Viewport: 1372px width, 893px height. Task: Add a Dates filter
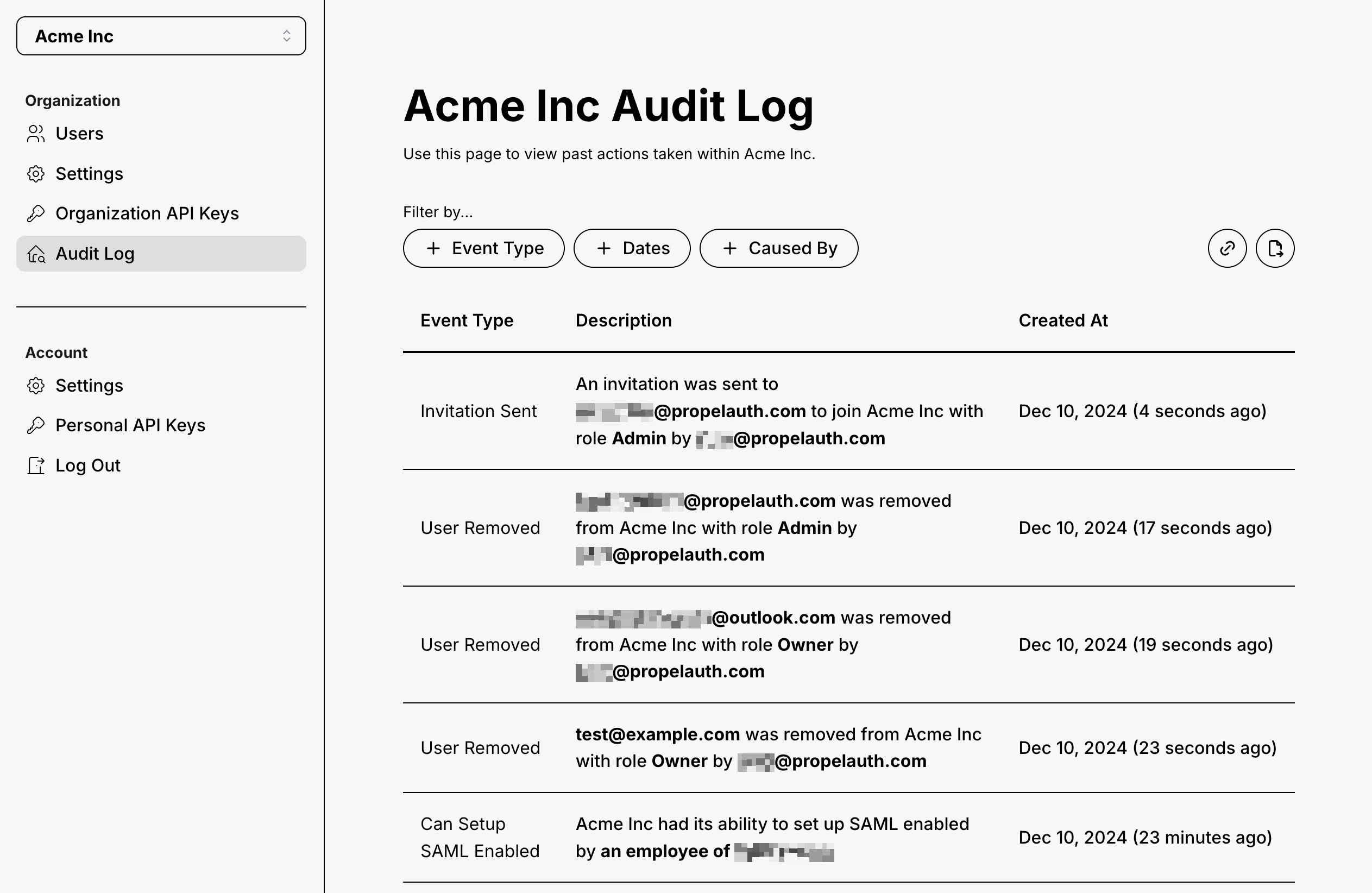632,248
